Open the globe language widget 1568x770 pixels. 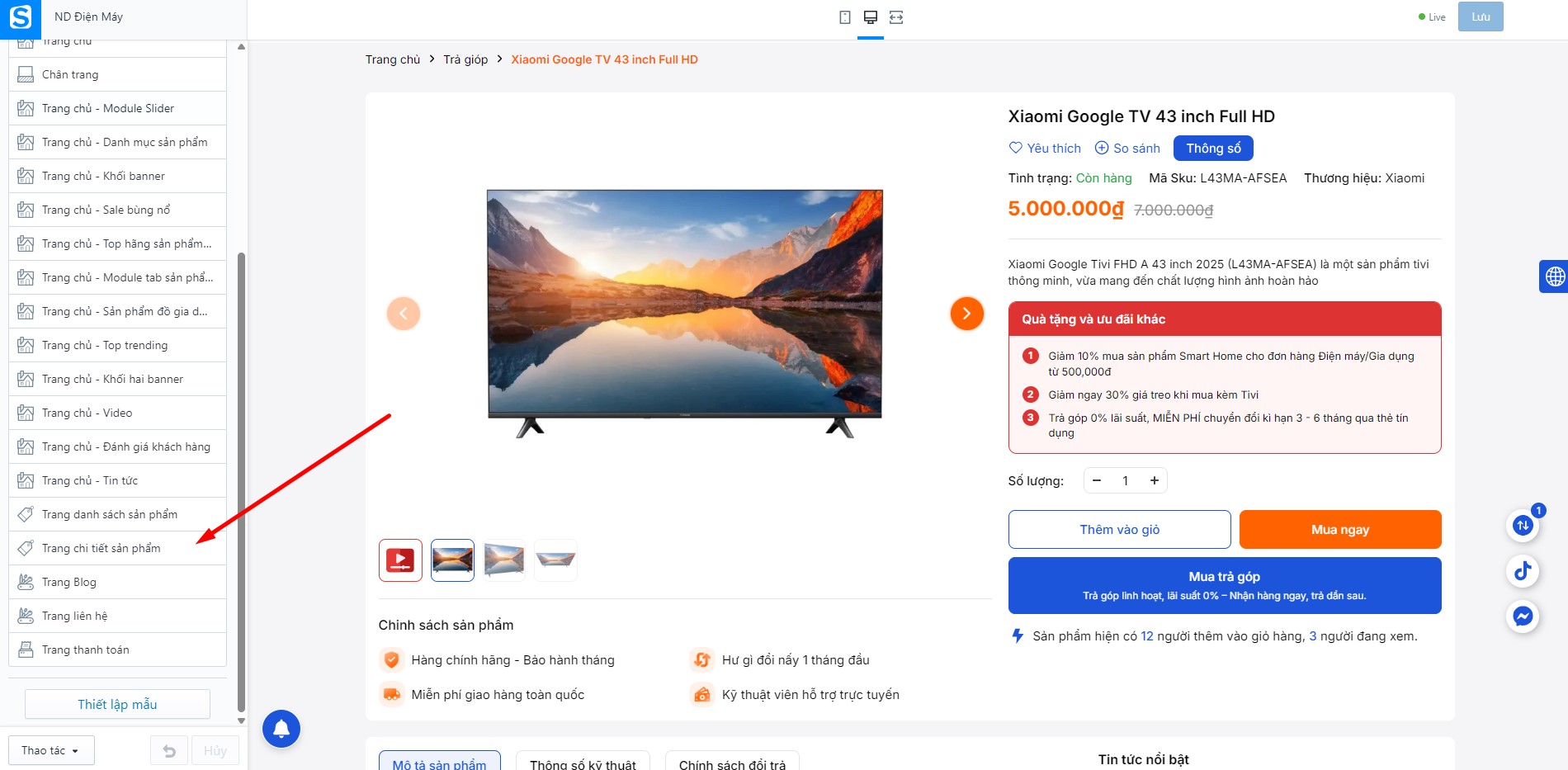[1555, 276]
